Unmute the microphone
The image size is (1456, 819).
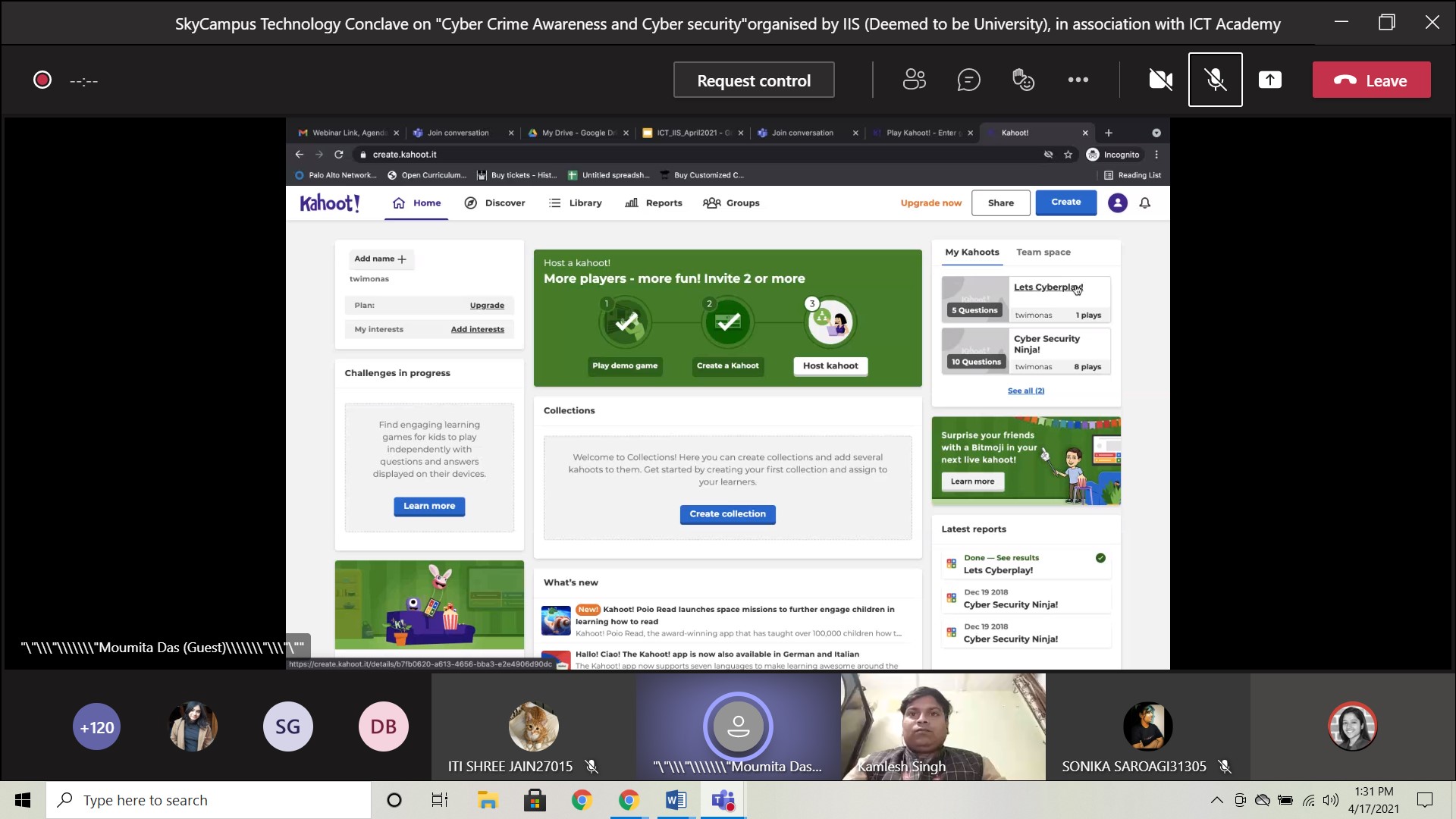point(1215,80)
